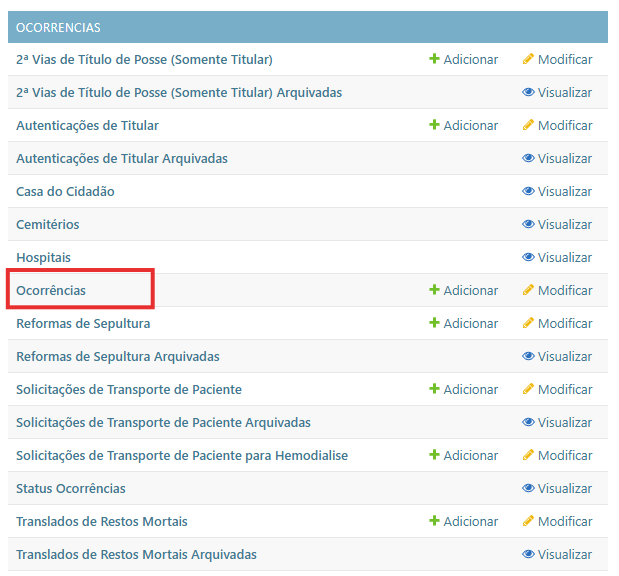Open the Cemitérios link
The image size is (619, 576).
coord(47,224)
